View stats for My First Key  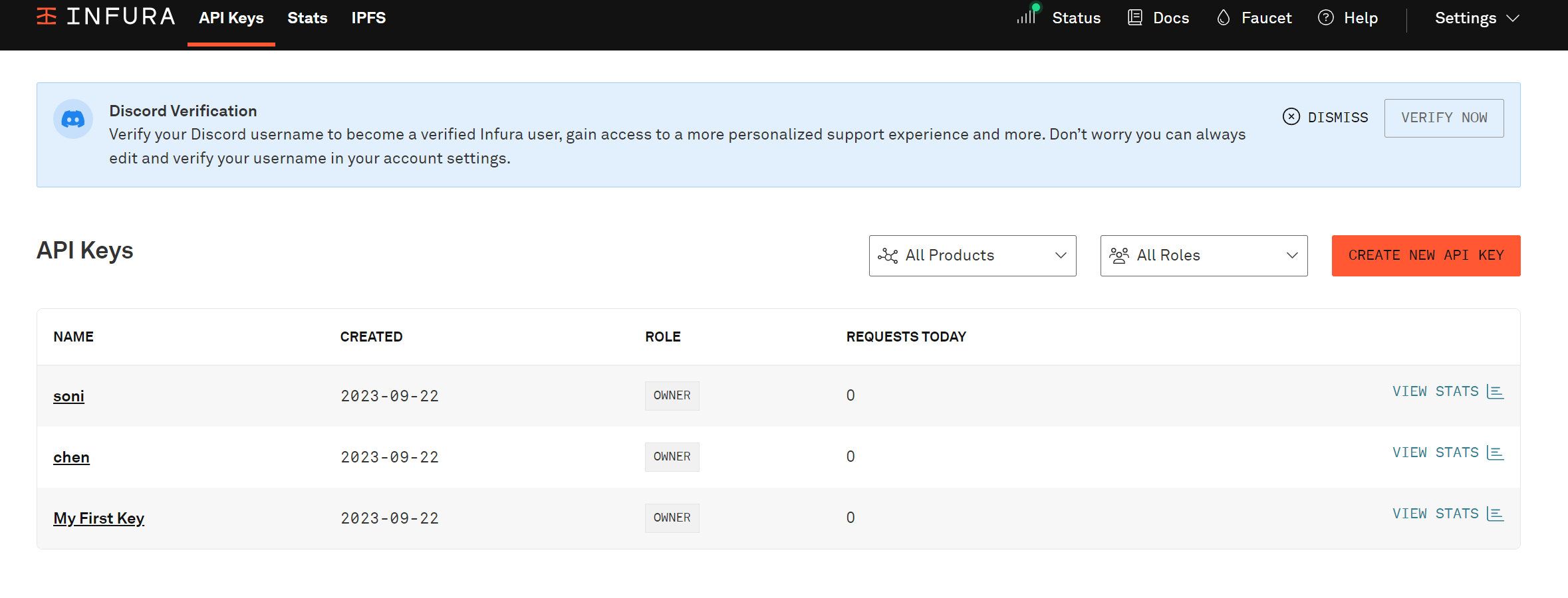pyautogui.click(x=1448, y=514)
